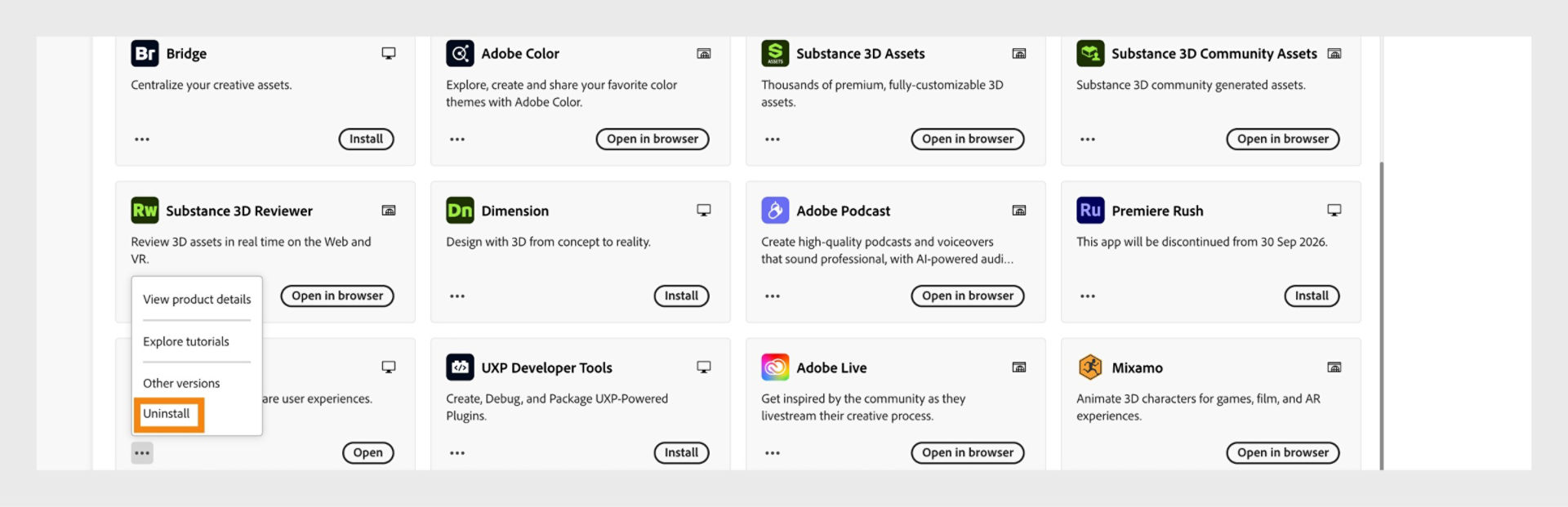Click the UXP Developer Tools icon

tap(460, 367)
